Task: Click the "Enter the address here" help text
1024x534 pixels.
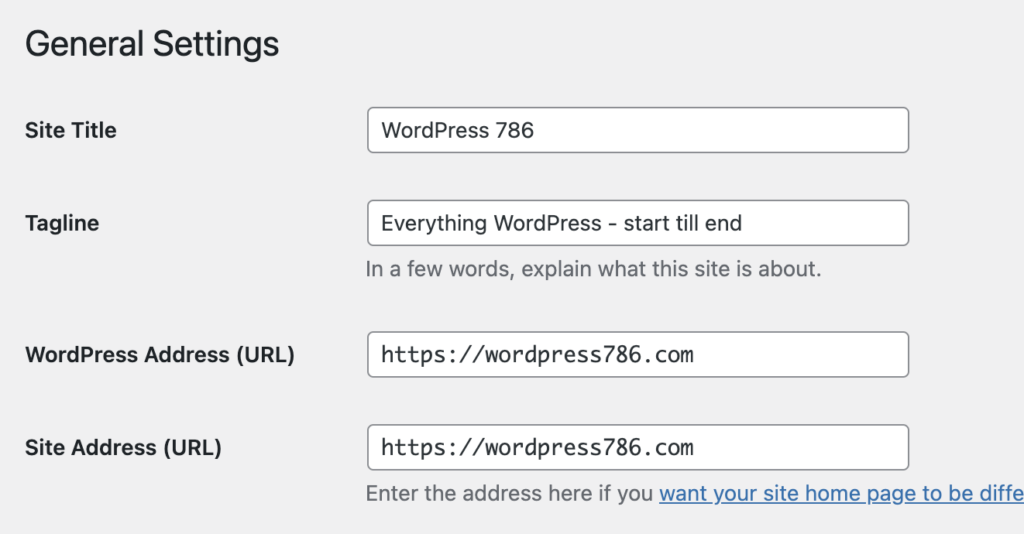Action: [x=509, y=494]
